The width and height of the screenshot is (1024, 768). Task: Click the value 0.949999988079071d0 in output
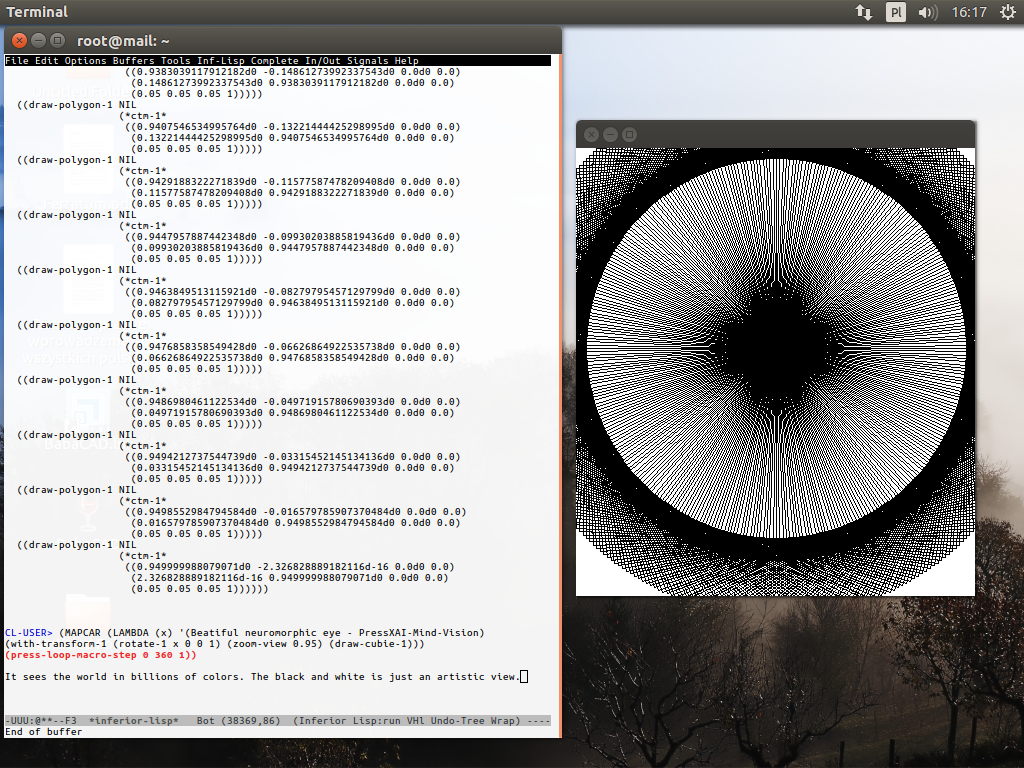(193, 567)
